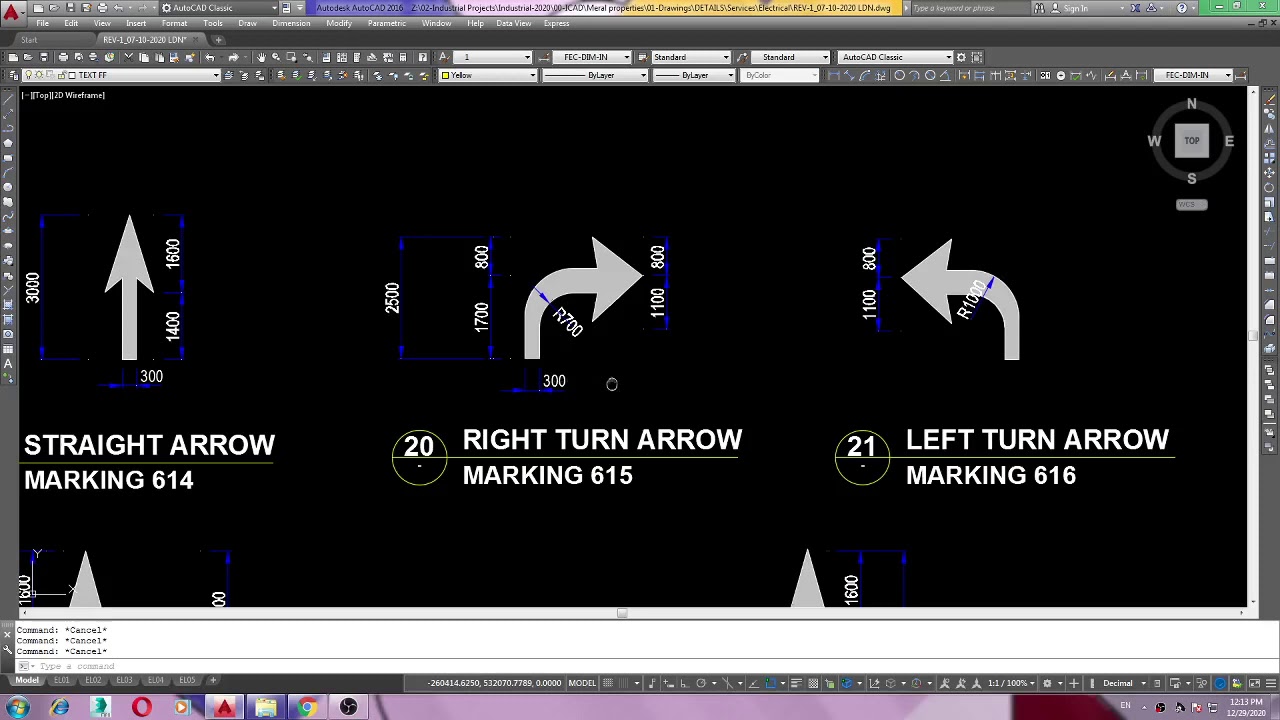The width and height of the screenshot is (1280, 720).
Task: Toggle object snap in status bar
Action: tap(770, 683)
